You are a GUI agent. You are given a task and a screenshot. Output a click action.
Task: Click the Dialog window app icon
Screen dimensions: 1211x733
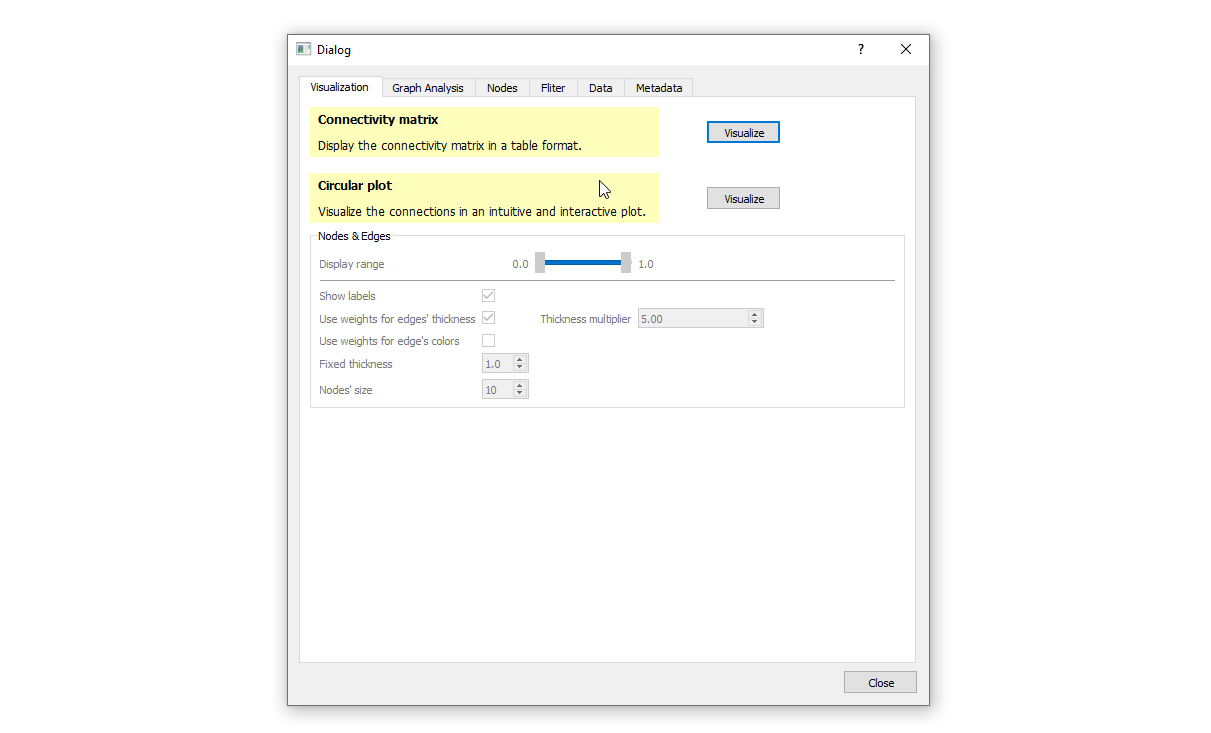304,49
